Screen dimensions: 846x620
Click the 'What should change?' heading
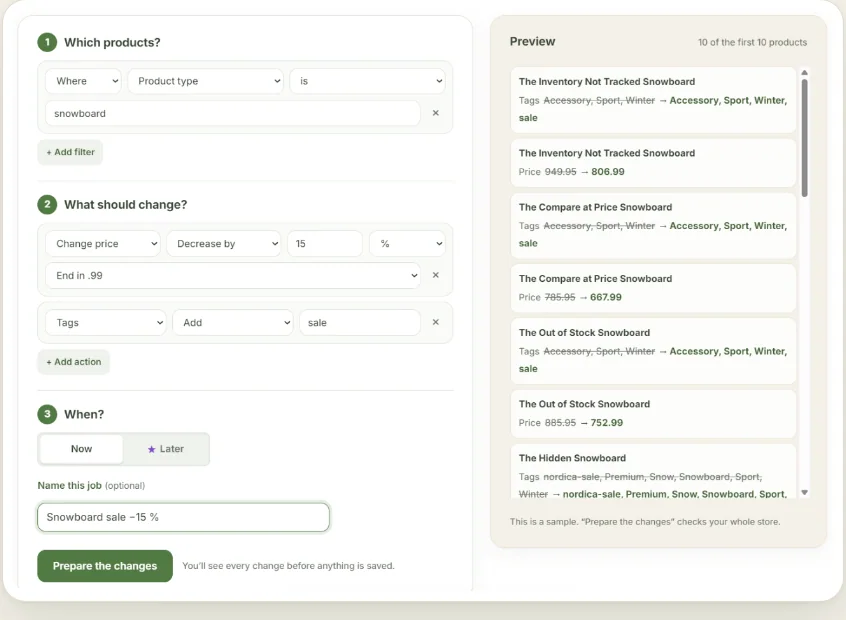tap(126, 205)
